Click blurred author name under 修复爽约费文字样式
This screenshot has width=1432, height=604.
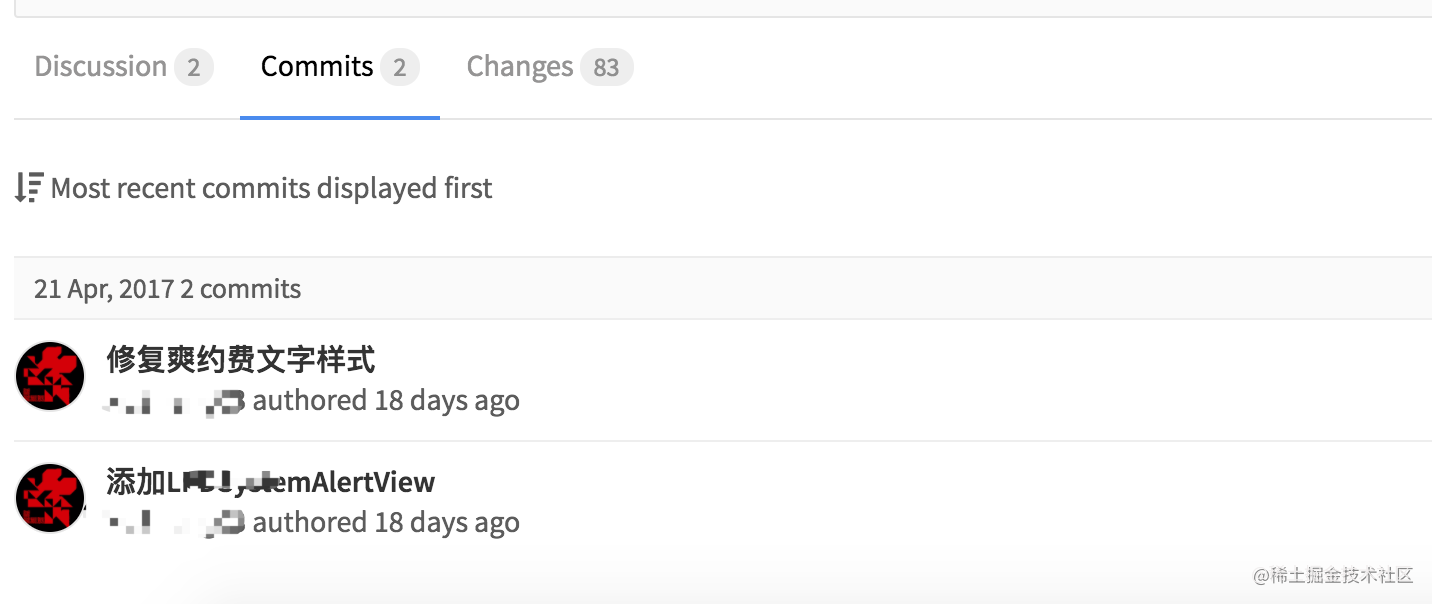pyautogui.click(x=175, y=402)
